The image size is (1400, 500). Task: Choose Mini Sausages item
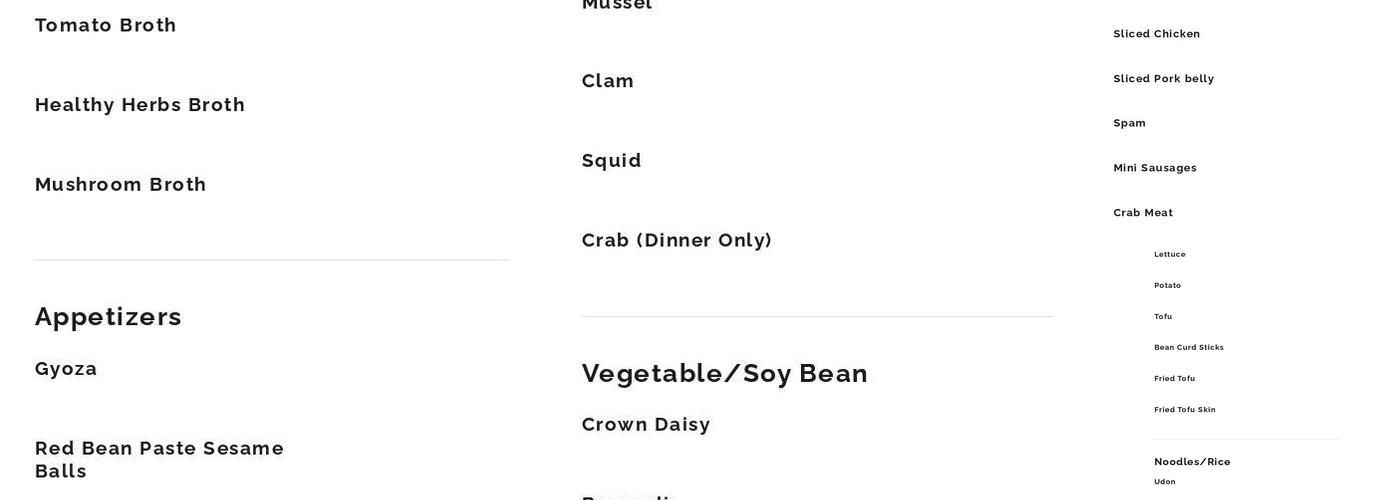click(1155, 168)
